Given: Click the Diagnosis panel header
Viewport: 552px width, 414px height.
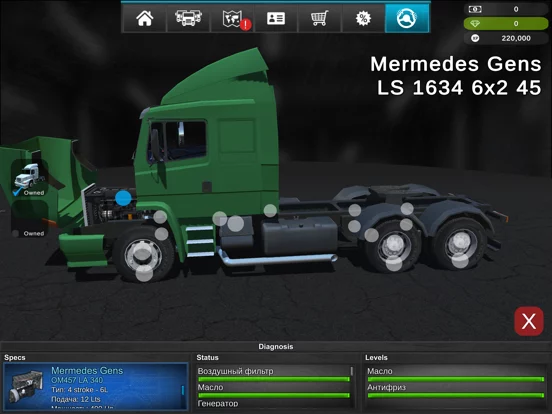Looking at the screenshot, I should tap(276, 346).
